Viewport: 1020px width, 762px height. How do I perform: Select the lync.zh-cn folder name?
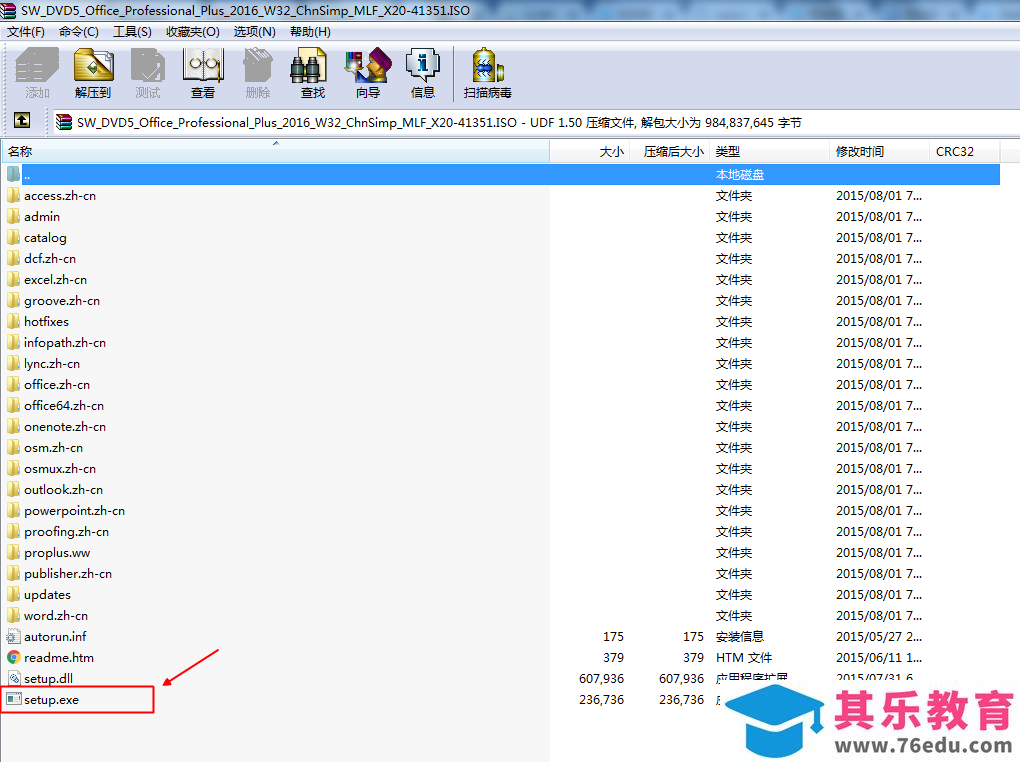(x=52, y=363)
